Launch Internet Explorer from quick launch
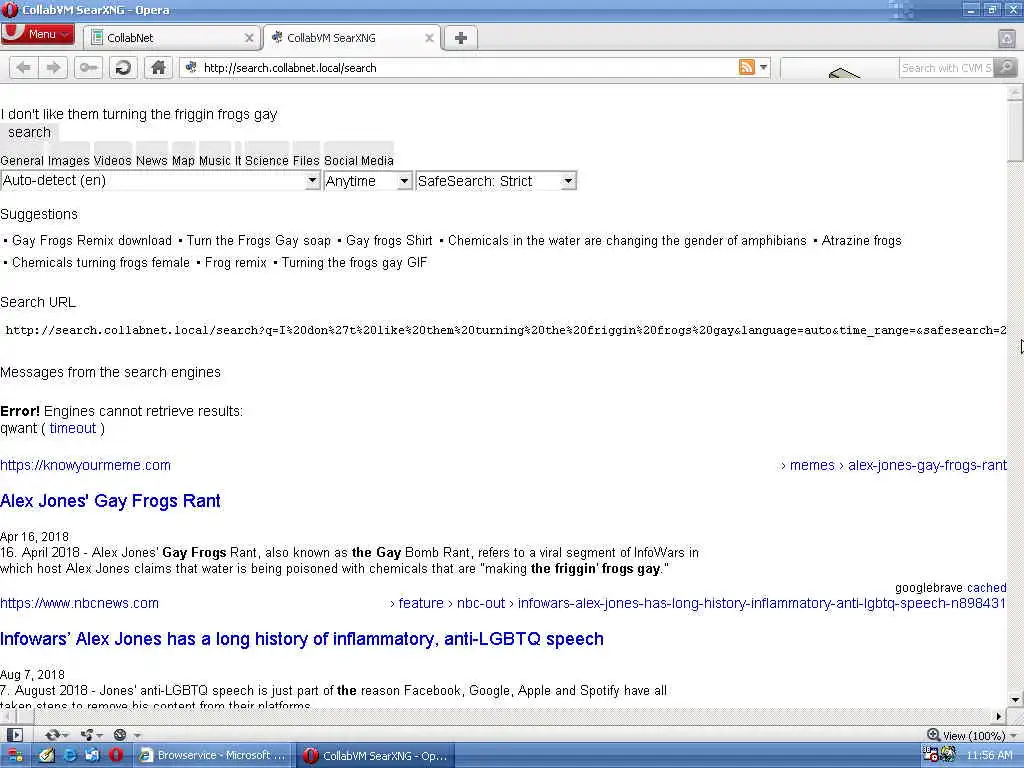The width and height of the screenshot is (1024, 768). coord(69,756)
